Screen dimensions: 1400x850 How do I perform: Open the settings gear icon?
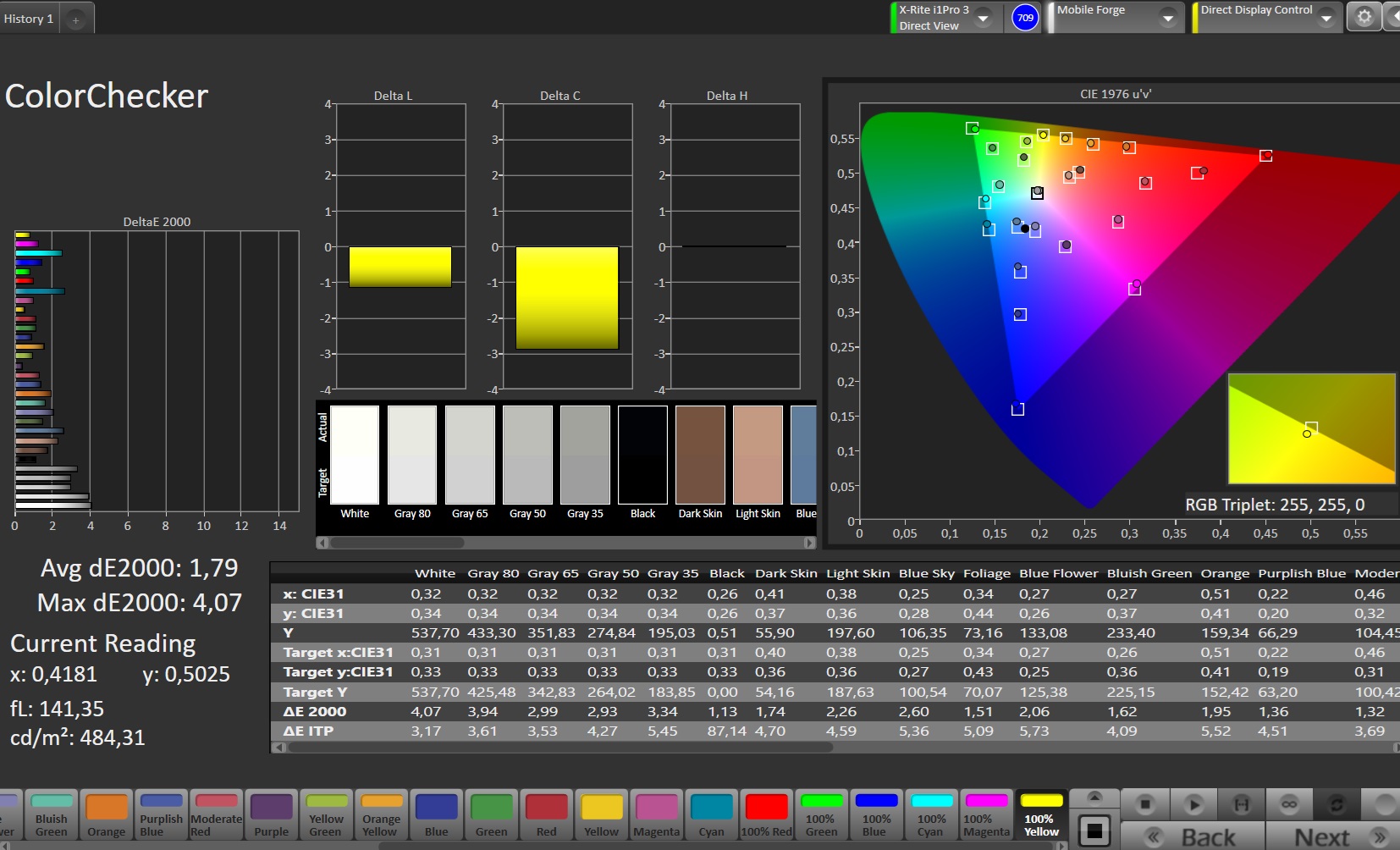coord(1364,17)
